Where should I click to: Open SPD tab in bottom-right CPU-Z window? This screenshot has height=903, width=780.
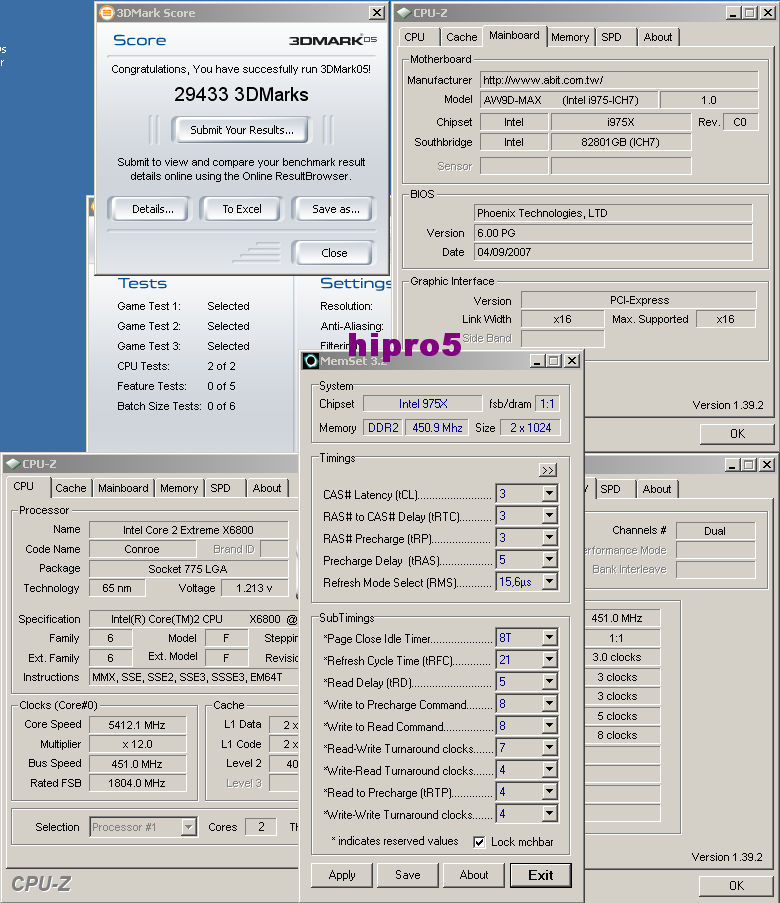[x=615, y=489]
